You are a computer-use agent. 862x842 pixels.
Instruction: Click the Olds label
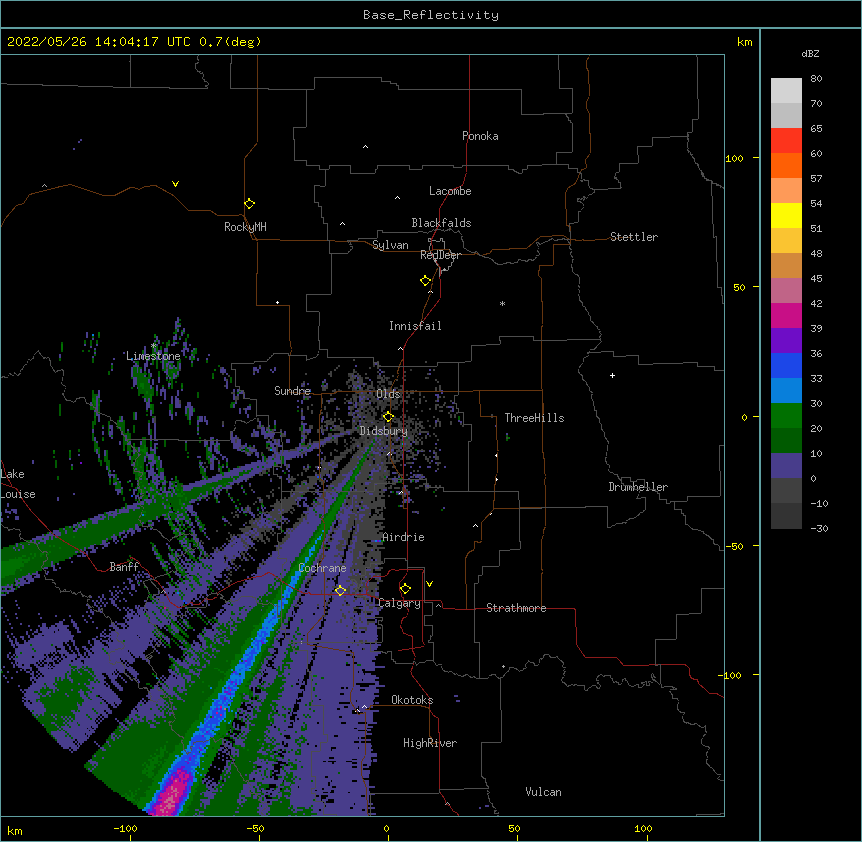(388, 394)
